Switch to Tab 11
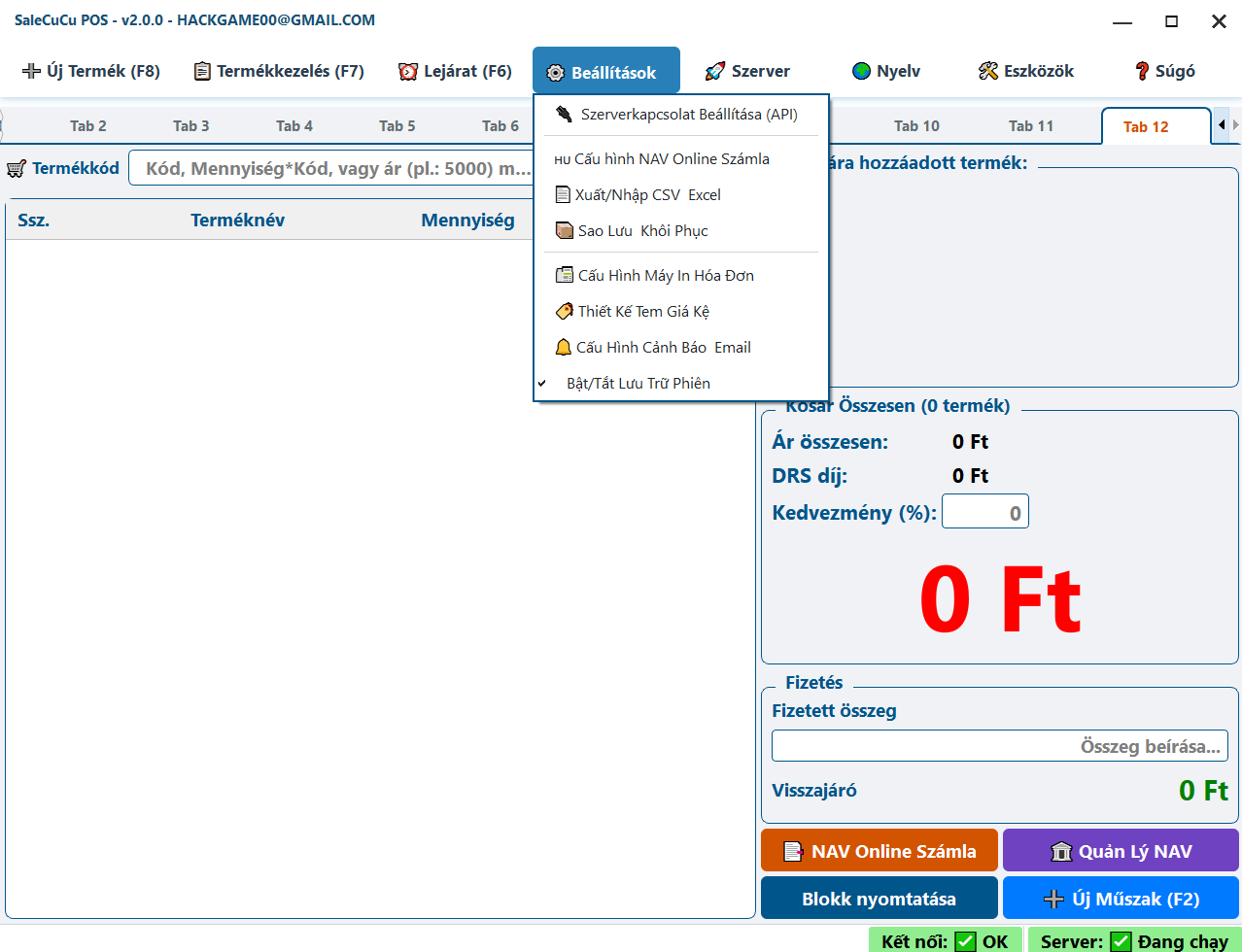This screenshot has height=952, width=1242. coord(1031,126)
